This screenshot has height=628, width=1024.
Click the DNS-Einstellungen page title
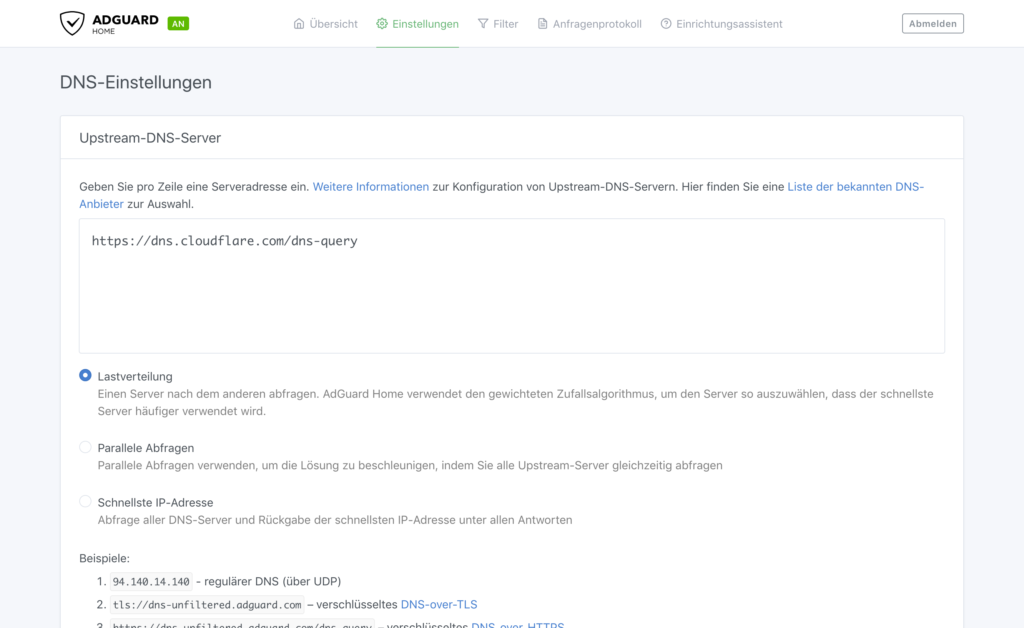coord(136,82)
